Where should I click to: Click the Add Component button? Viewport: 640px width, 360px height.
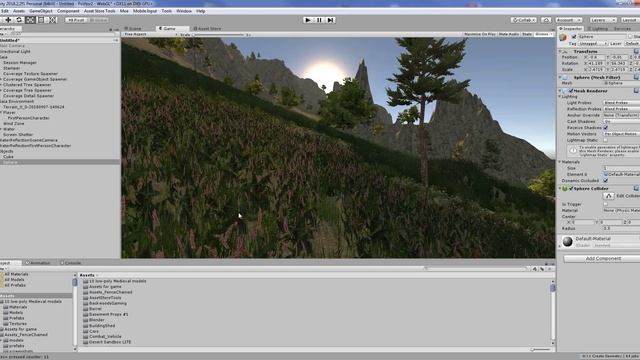[x=603, y=259]
